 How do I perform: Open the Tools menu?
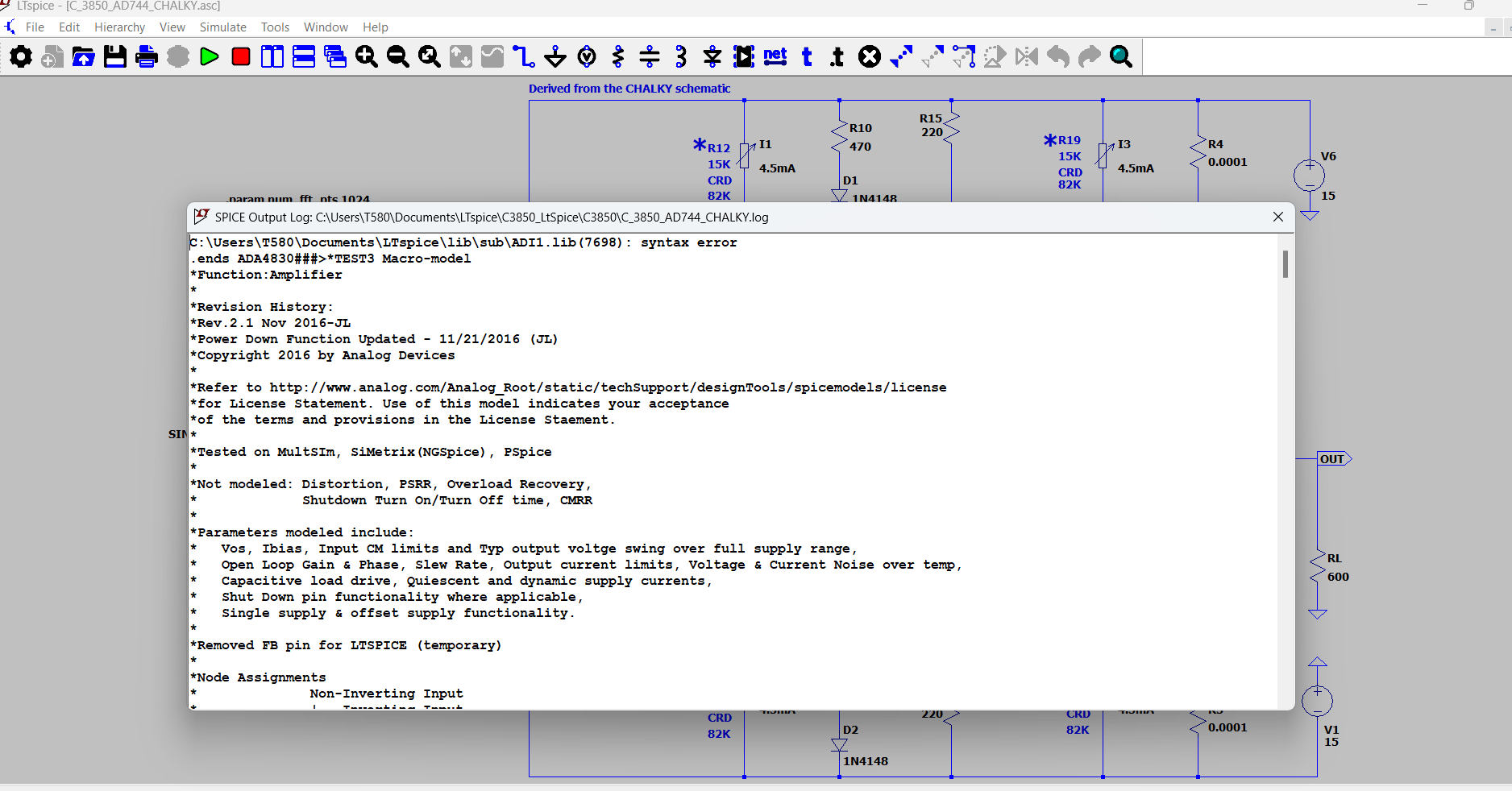[275, 27]
